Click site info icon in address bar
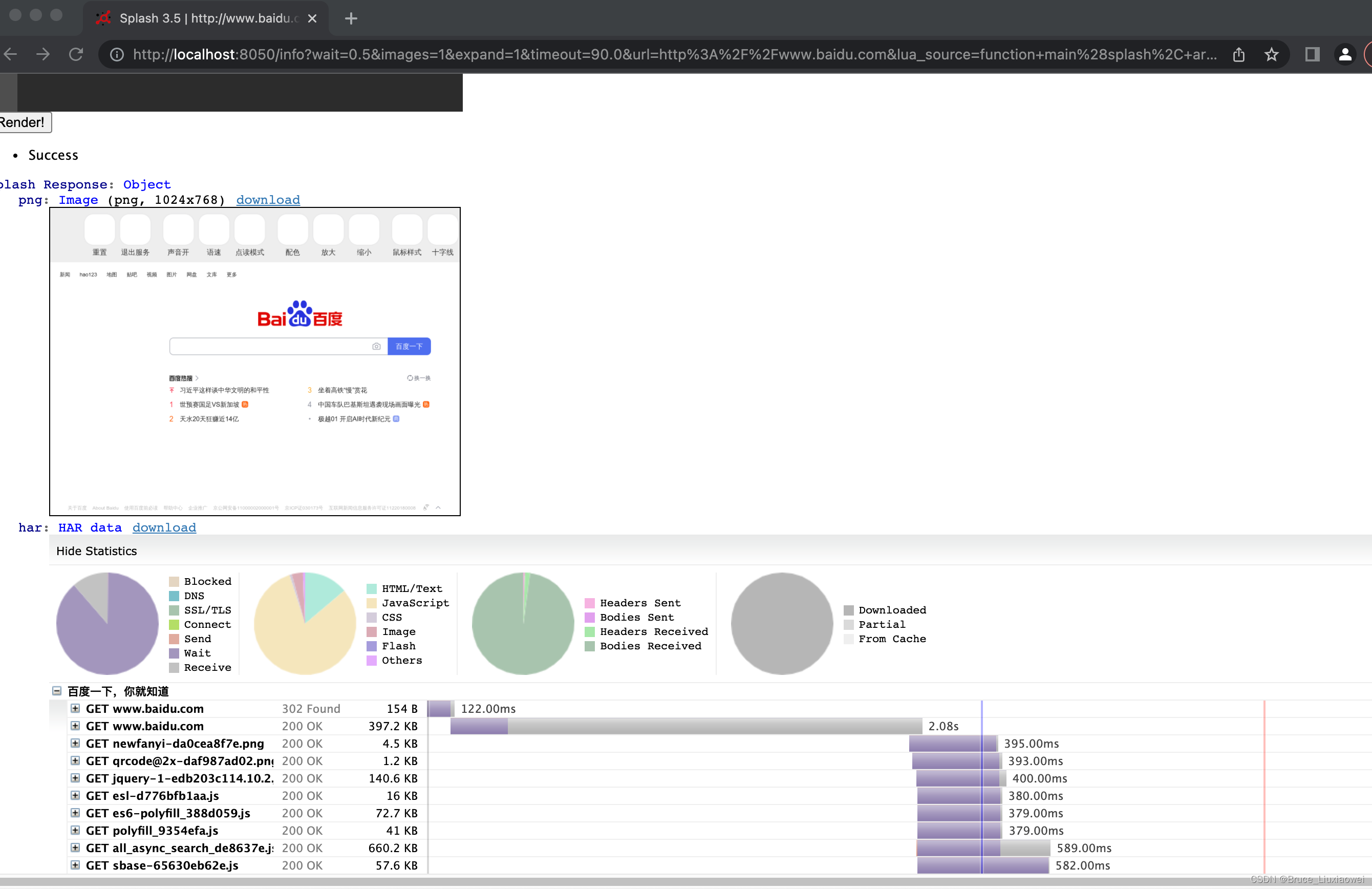 tap(117, 54)
